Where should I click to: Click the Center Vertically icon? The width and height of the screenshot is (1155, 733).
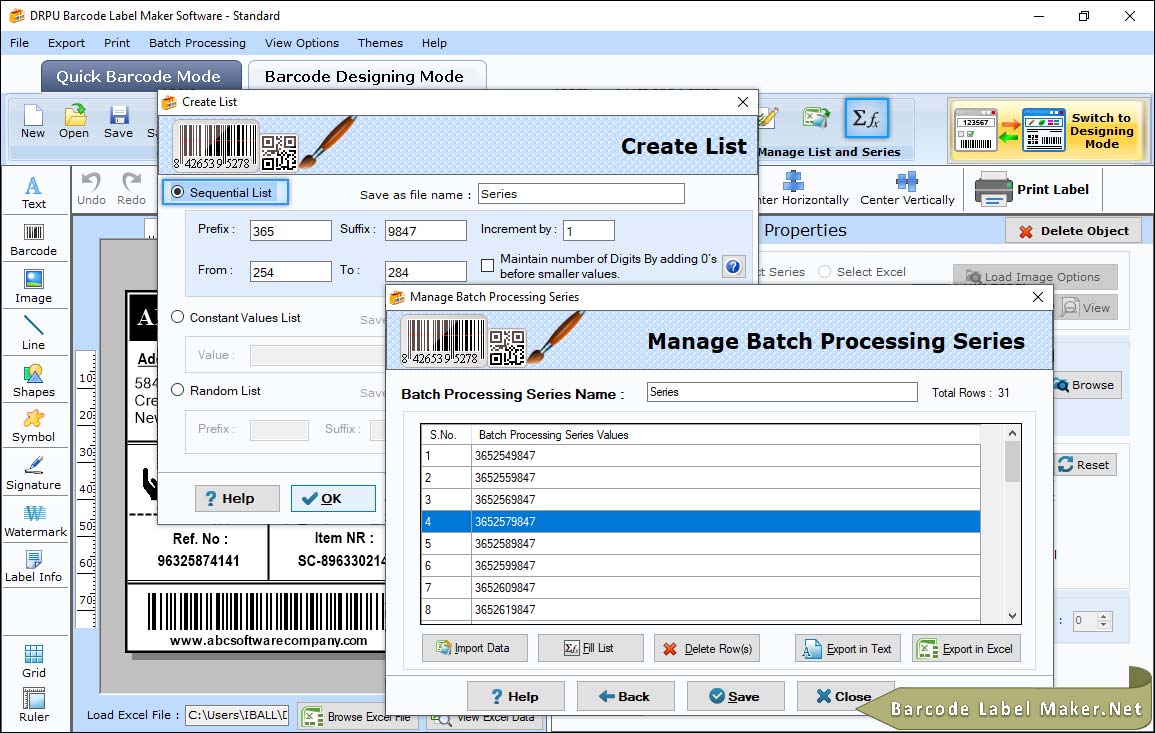(907, 181)
